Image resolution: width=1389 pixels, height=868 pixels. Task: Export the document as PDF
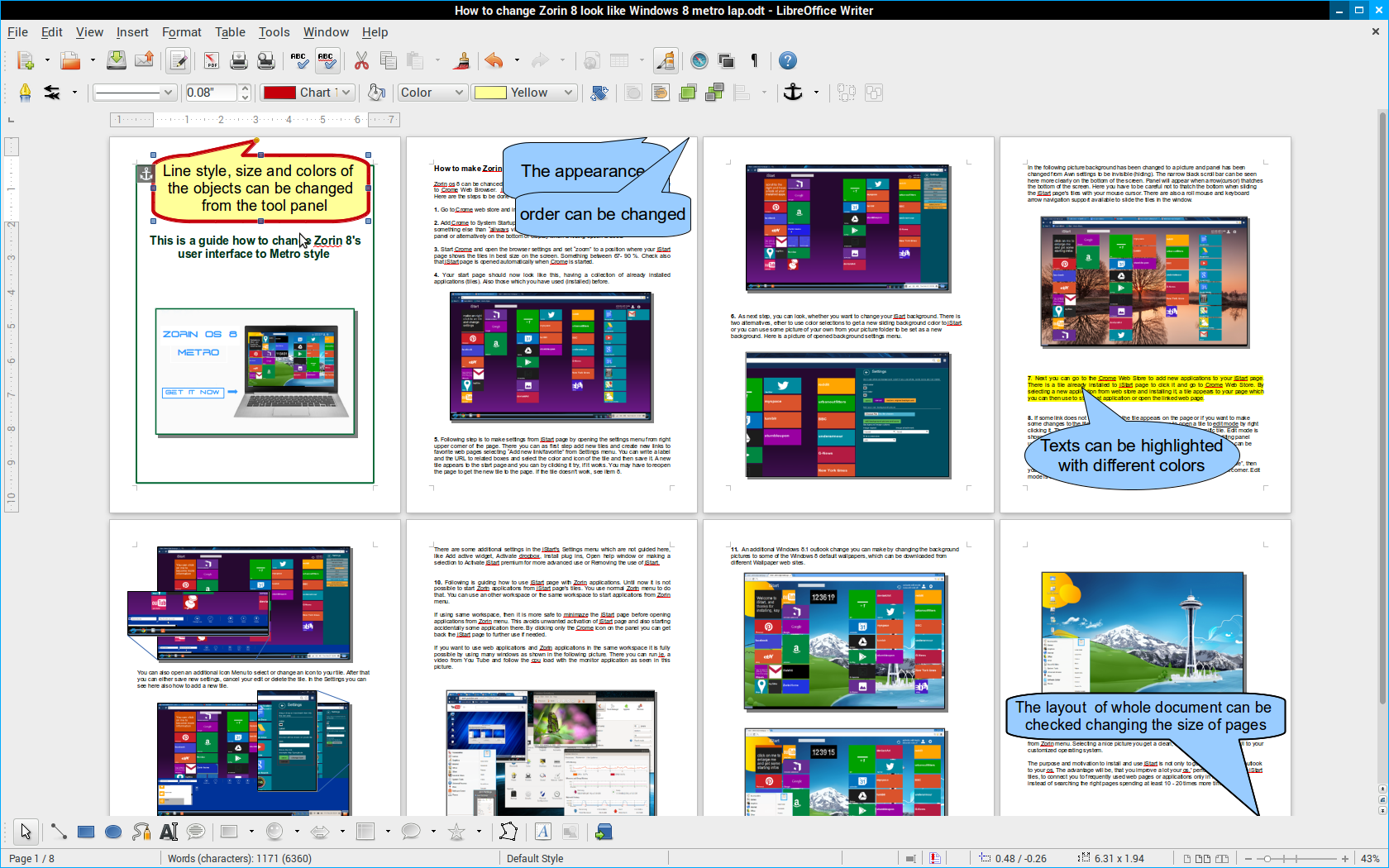click(x=212, y=60)
